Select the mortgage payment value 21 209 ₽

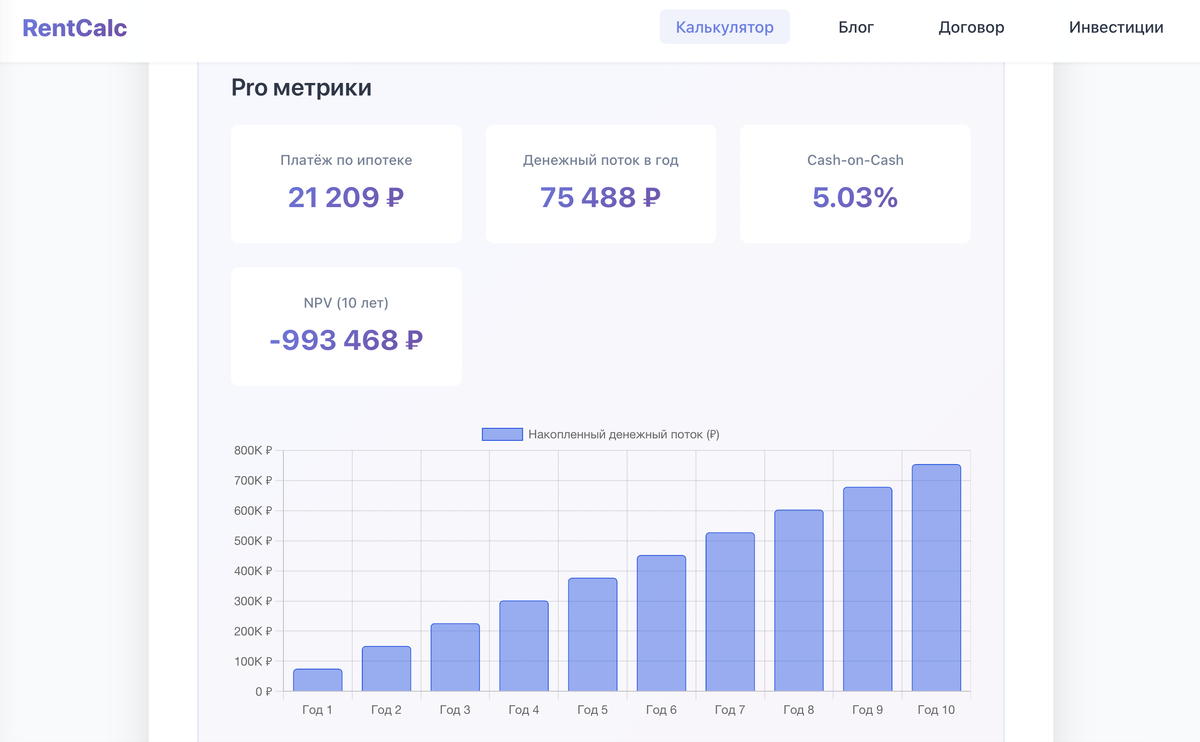pyautogui.click(x=346, y=197)
